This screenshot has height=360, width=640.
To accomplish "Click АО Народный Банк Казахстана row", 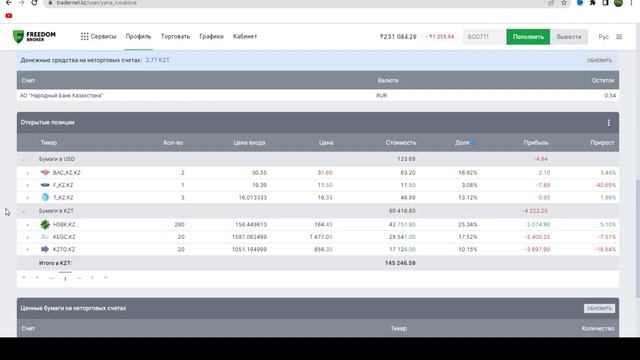I will 318,96.
